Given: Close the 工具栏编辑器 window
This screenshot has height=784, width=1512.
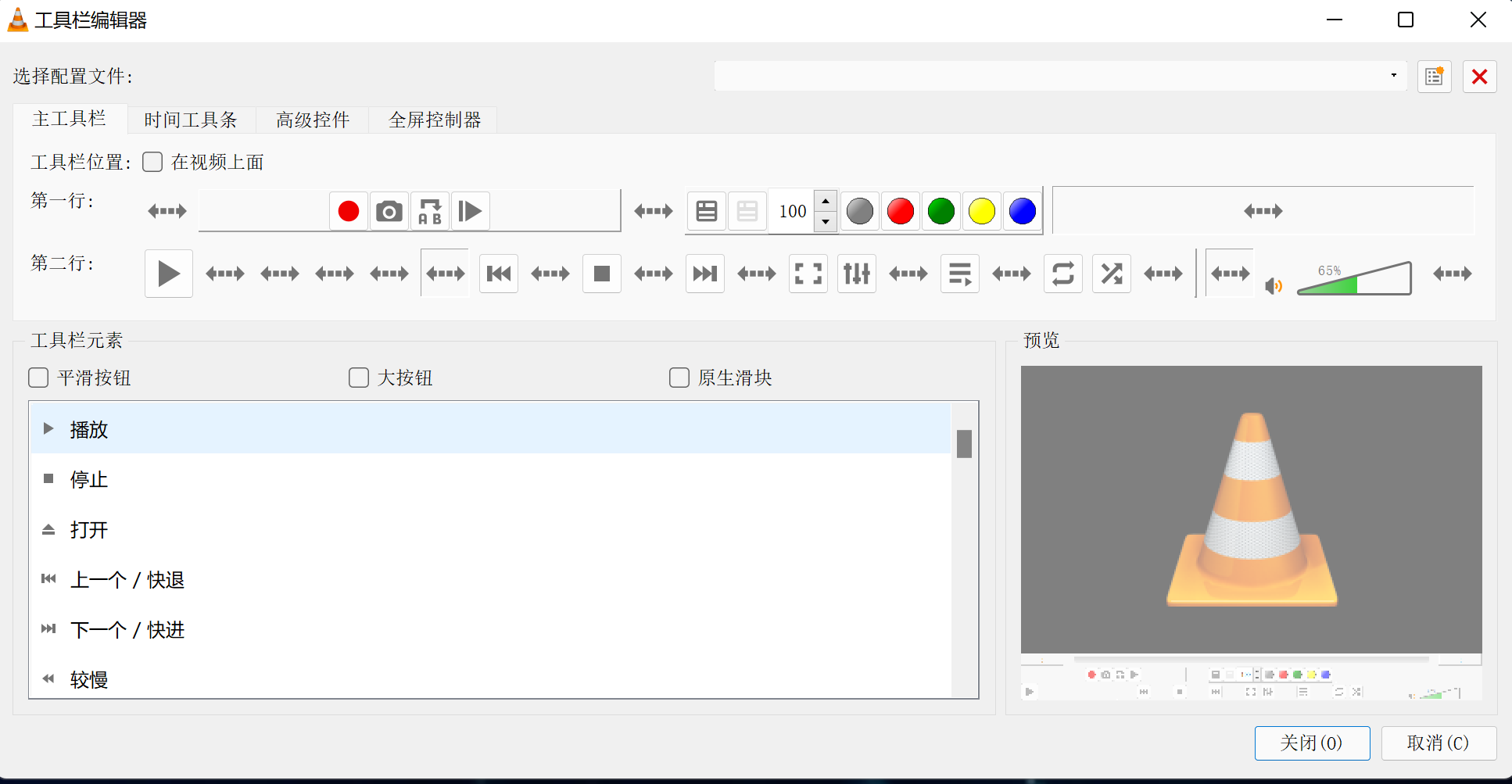Looking at the screenshot, I should pyautogui.click(x=1478, y=20).
